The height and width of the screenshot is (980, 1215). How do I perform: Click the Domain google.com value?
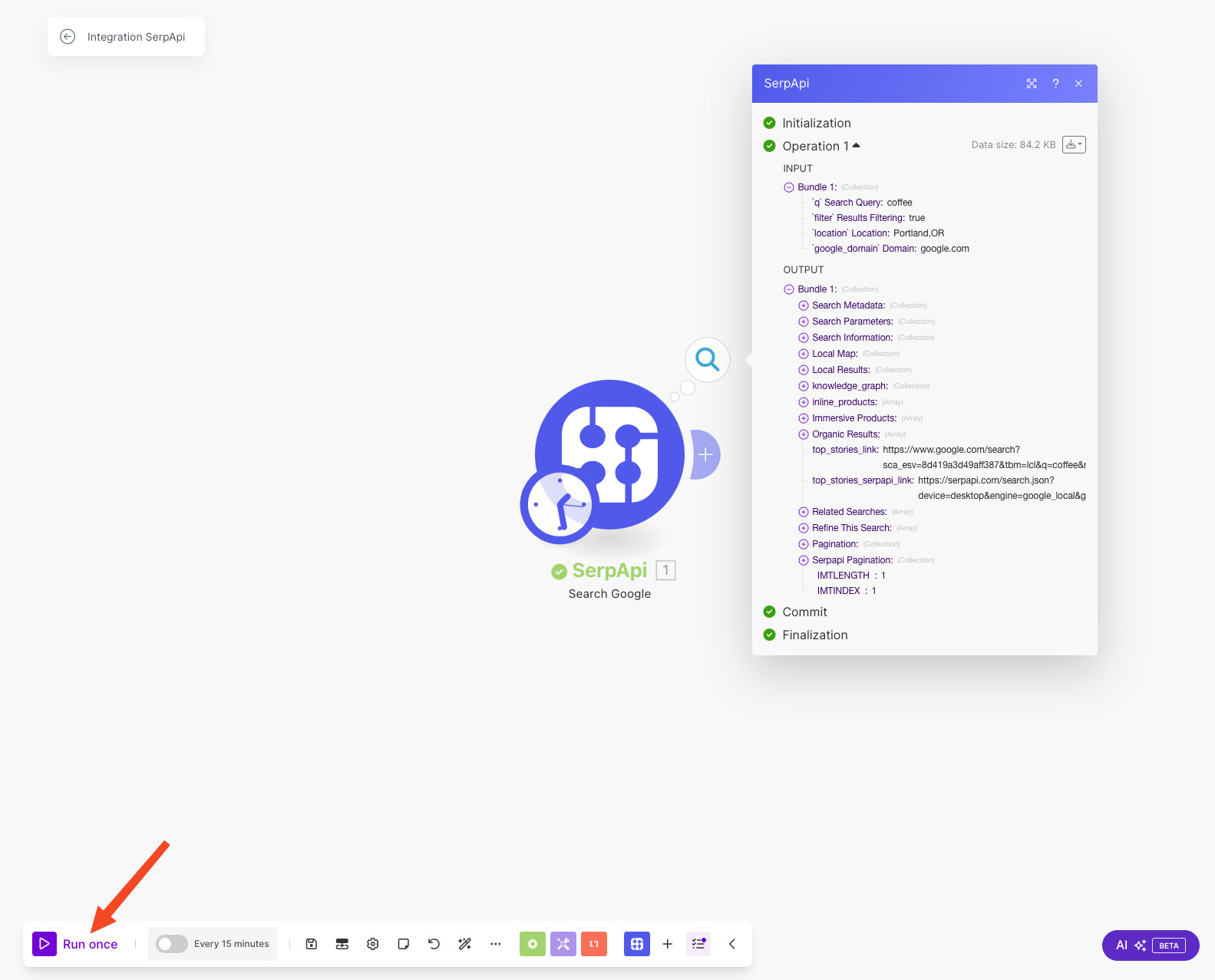945,249
